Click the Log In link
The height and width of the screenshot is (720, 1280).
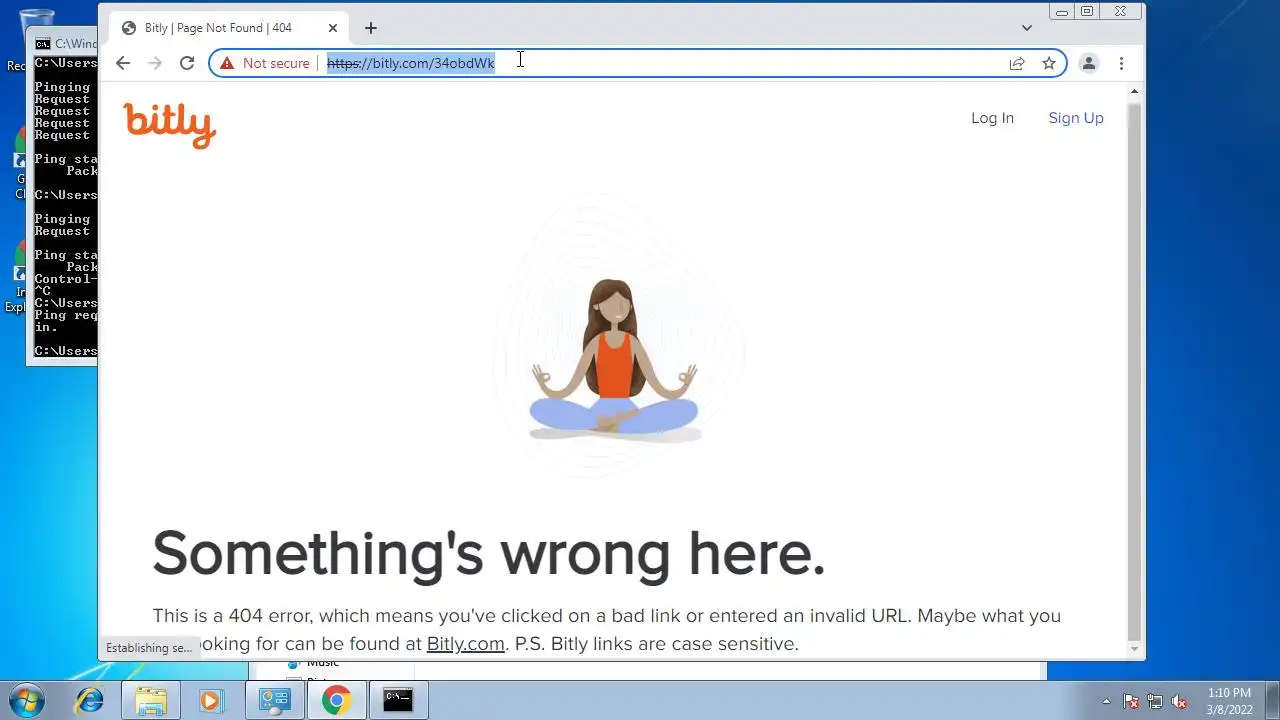(992, 118)
